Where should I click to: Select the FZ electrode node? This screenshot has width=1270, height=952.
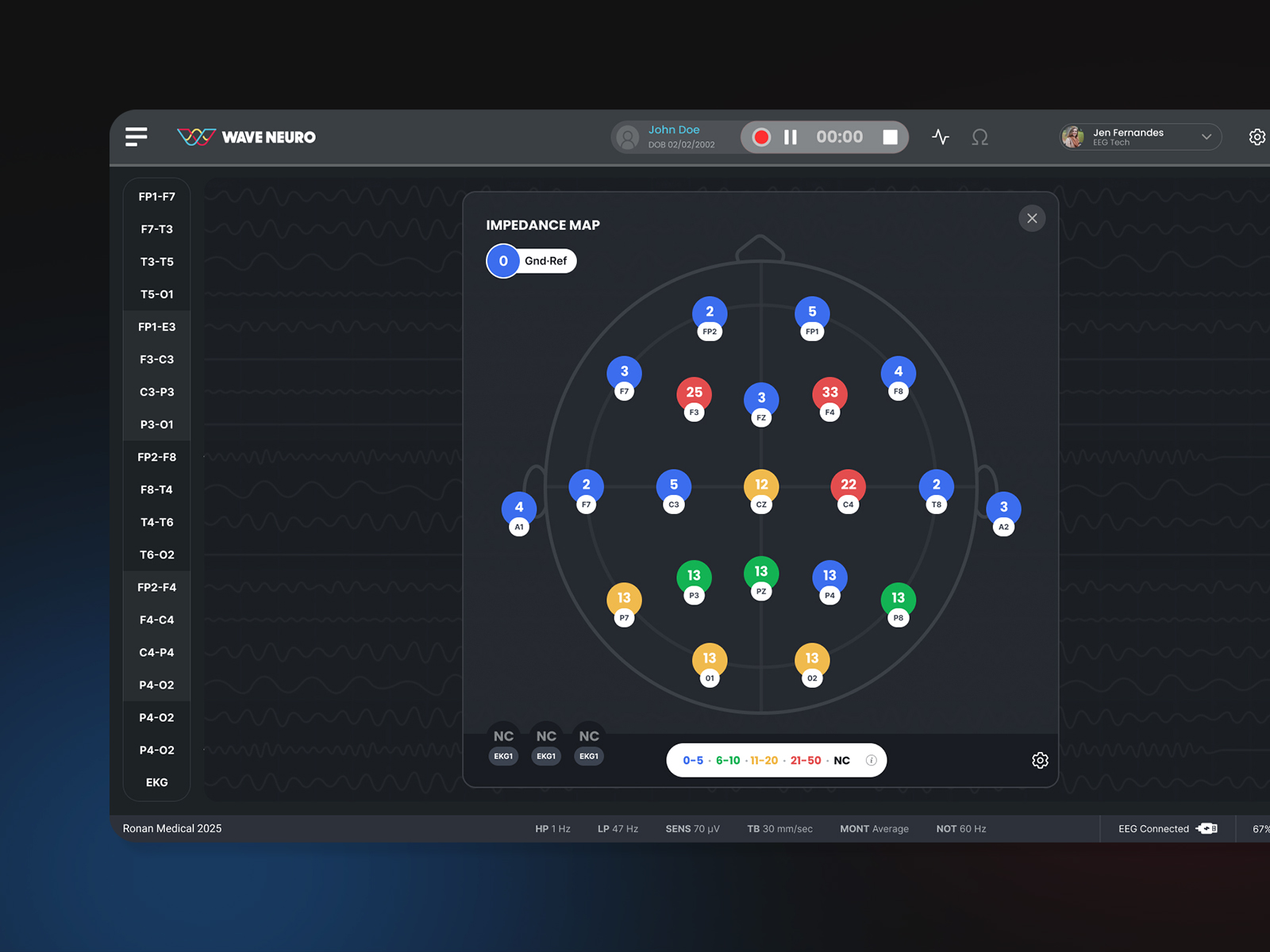[x=761, y=405]
